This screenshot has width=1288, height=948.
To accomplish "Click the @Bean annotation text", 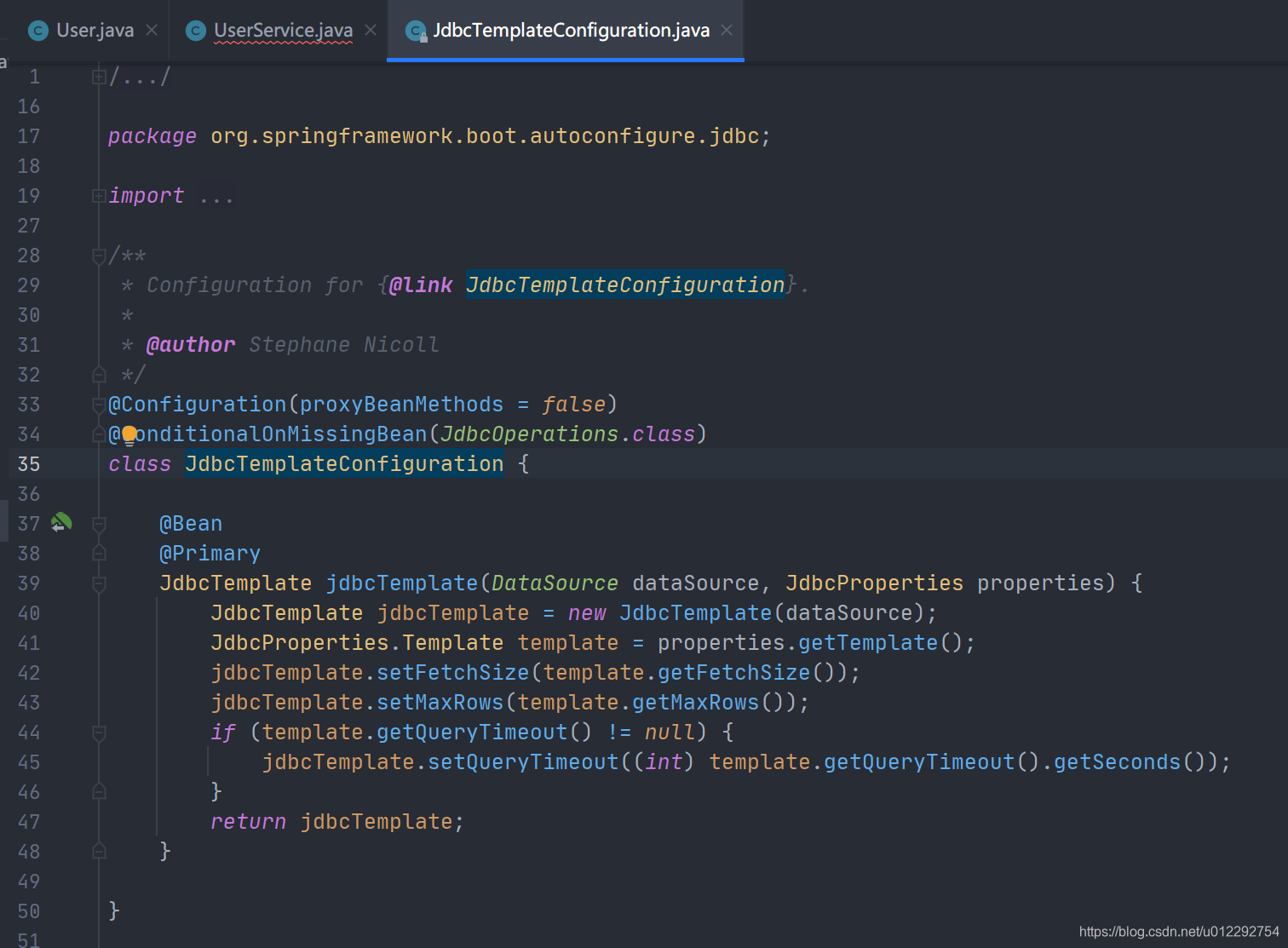I will coord(191,523).
